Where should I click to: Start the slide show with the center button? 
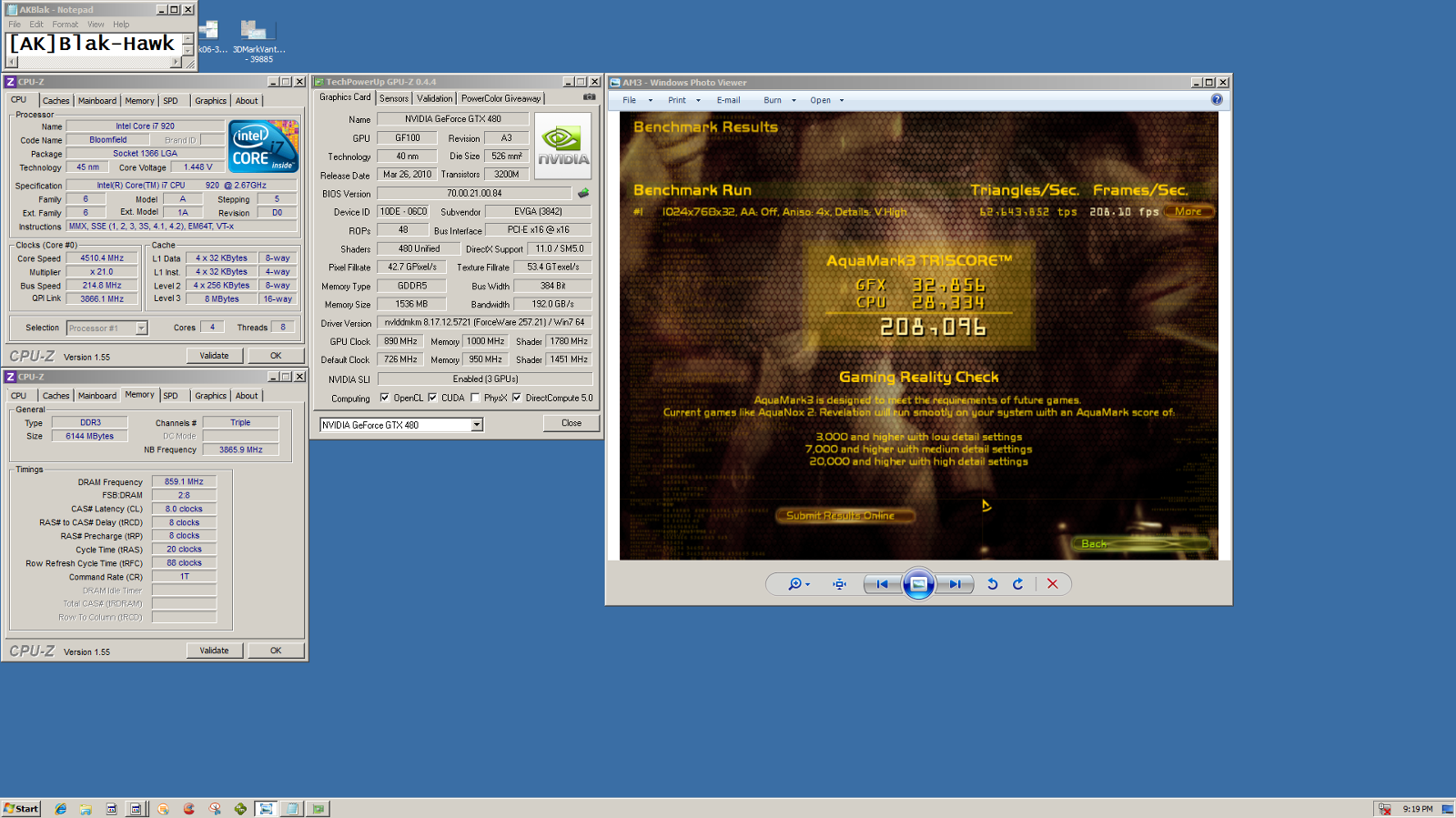coord(918,584)
